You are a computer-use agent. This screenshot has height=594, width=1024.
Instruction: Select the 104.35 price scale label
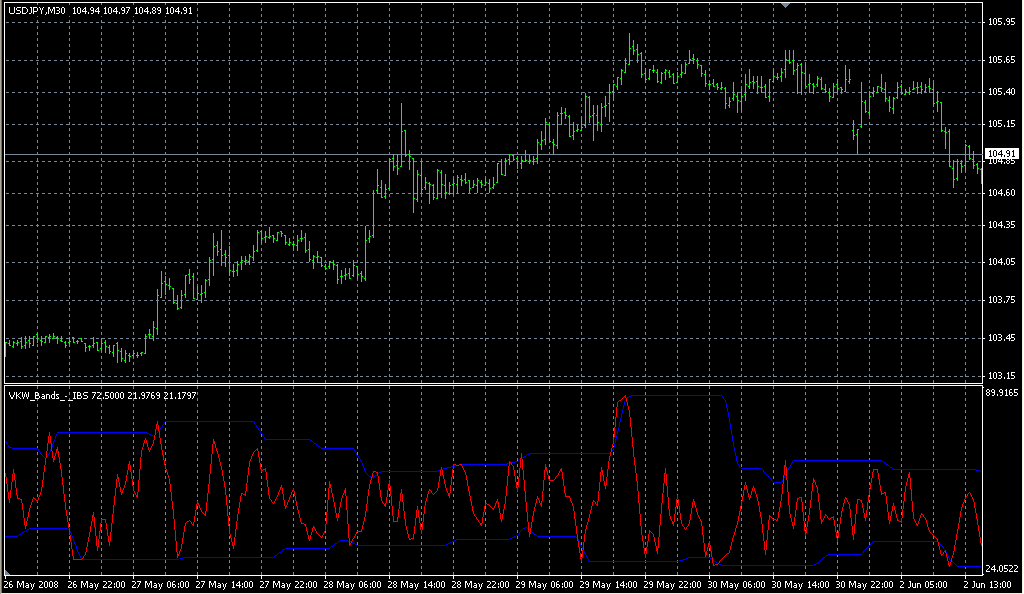(1001, 227)
